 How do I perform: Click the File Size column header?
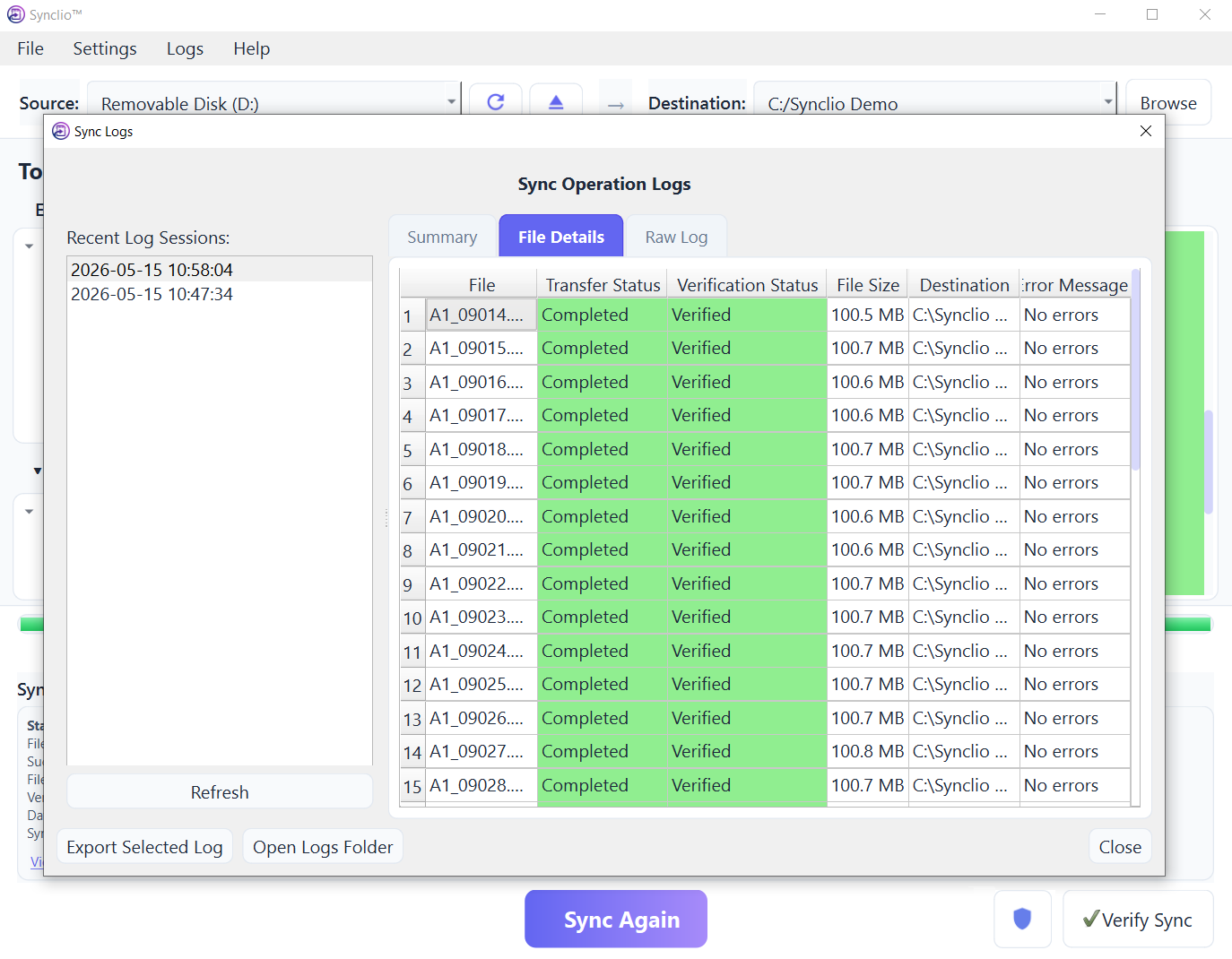[x=867, y=285]
